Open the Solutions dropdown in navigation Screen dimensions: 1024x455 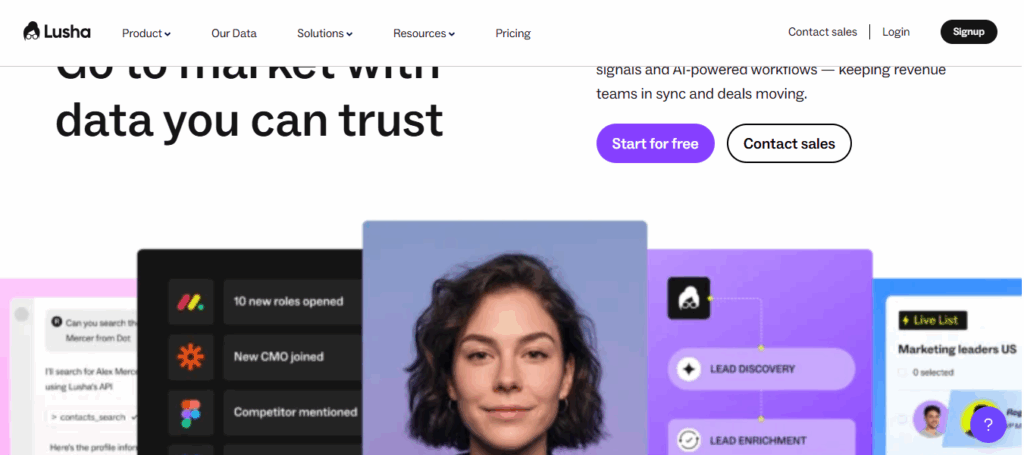pyautogui.click(x=325, y=33)
